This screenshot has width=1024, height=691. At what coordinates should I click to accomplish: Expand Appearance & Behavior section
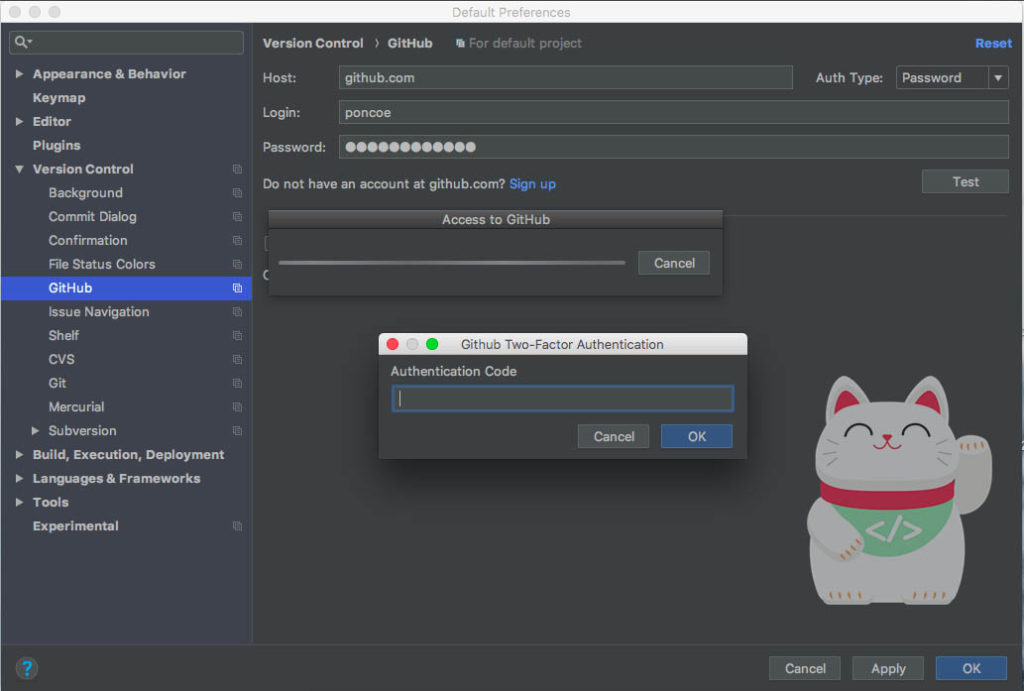20,74
